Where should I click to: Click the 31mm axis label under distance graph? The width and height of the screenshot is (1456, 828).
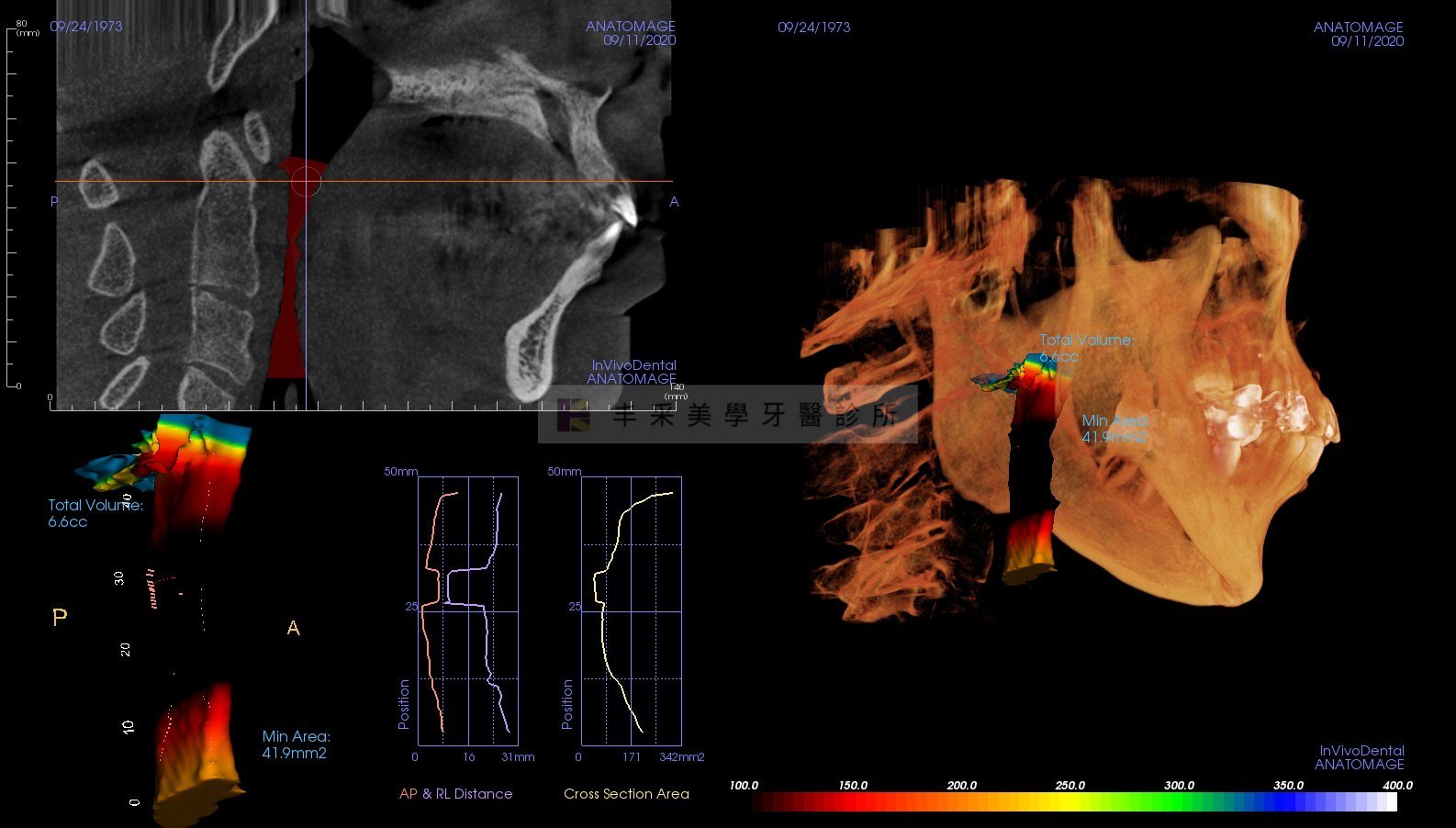[518, 757]
